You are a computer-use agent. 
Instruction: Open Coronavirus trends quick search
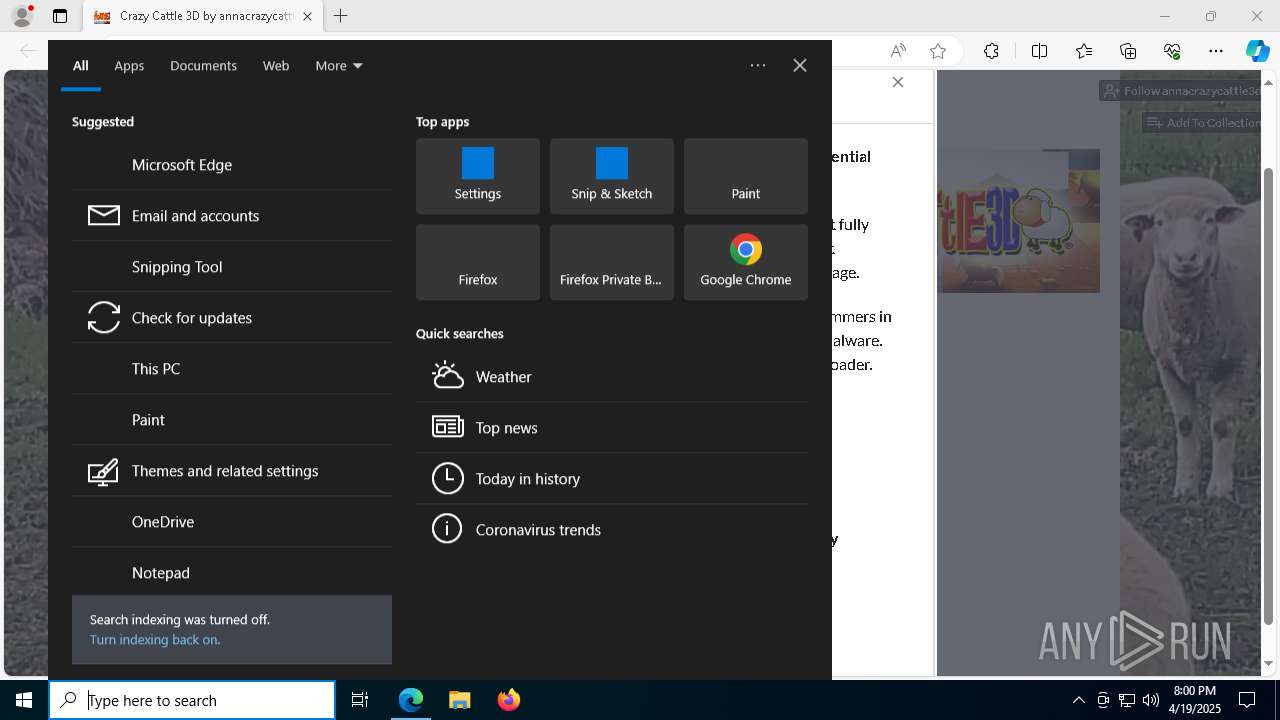click(611, 529)
